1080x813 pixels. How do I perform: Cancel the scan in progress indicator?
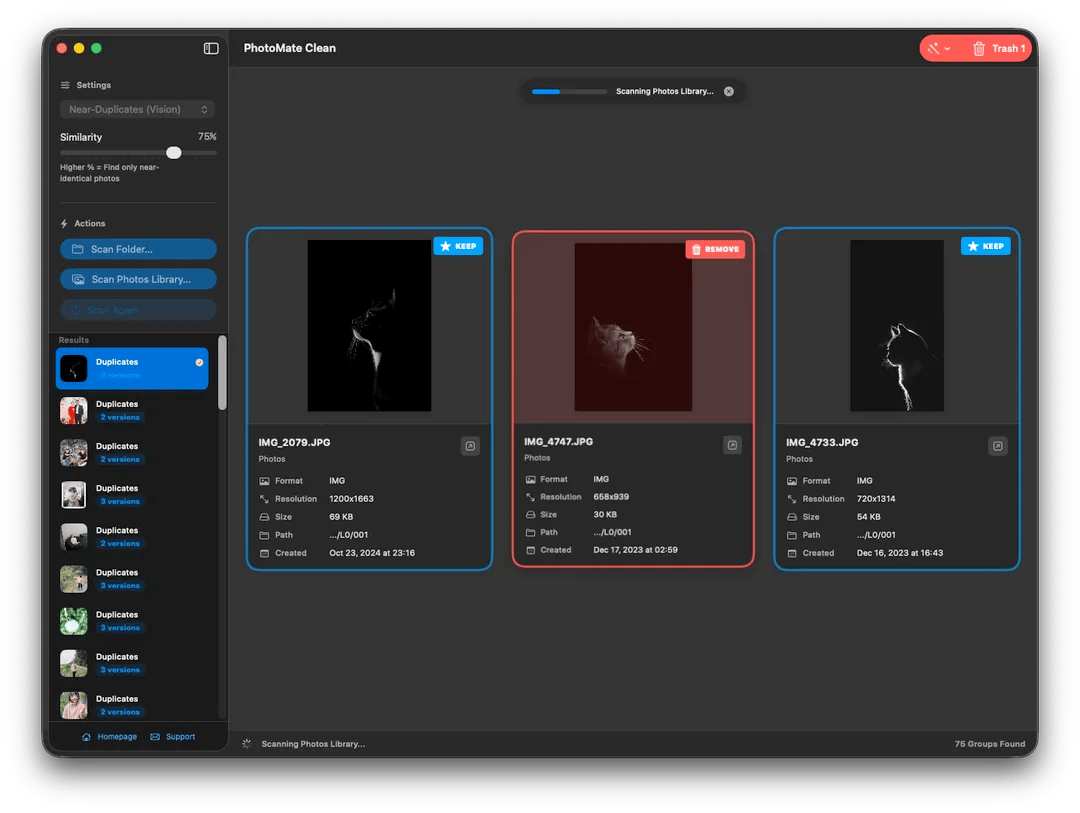(x=729, y=91)
